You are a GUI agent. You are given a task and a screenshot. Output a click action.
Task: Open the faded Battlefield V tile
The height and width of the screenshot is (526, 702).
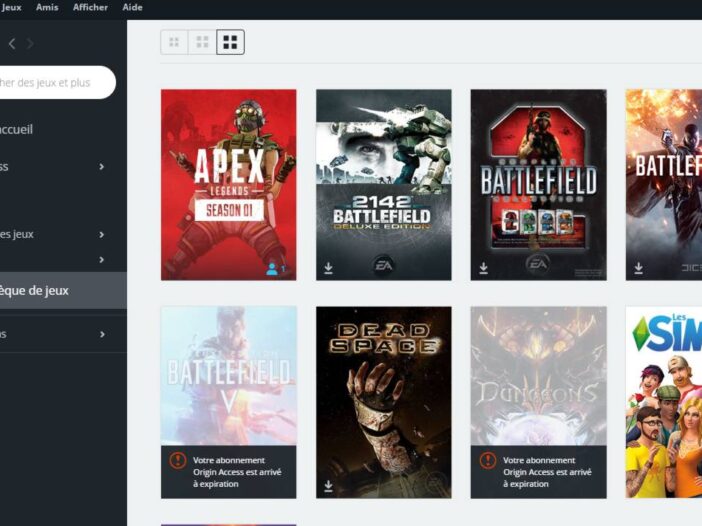228,376
